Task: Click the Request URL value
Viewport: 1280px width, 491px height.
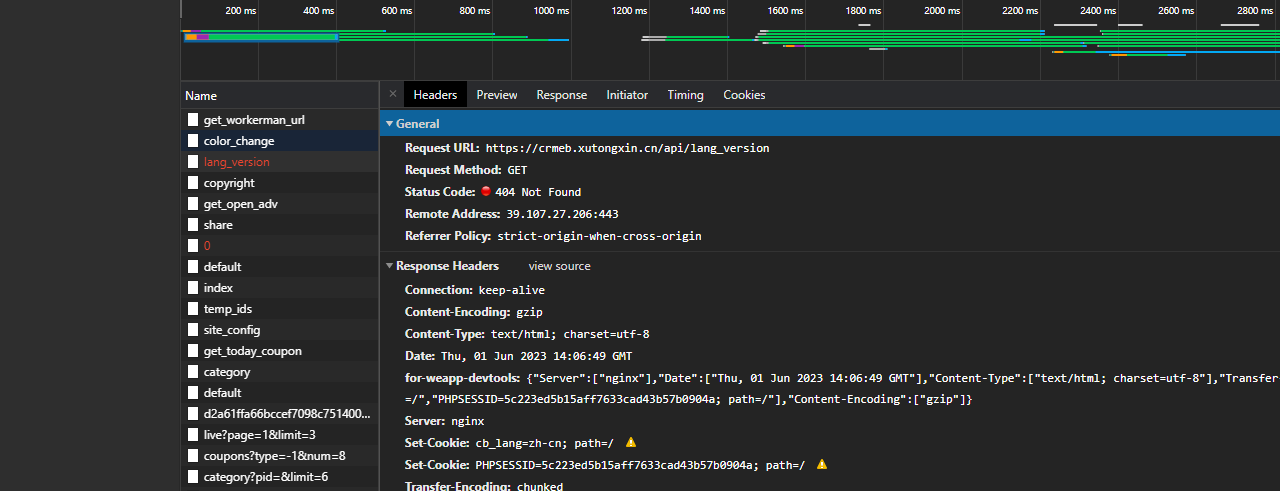Action: (627, 148)
